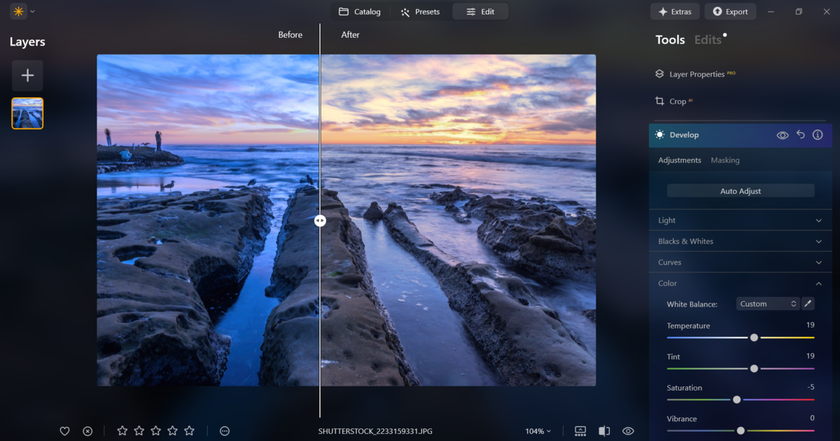Click the Temperature slider handle
The height and width of the screenshot is (441, 840).
click(x=754, y=338)
